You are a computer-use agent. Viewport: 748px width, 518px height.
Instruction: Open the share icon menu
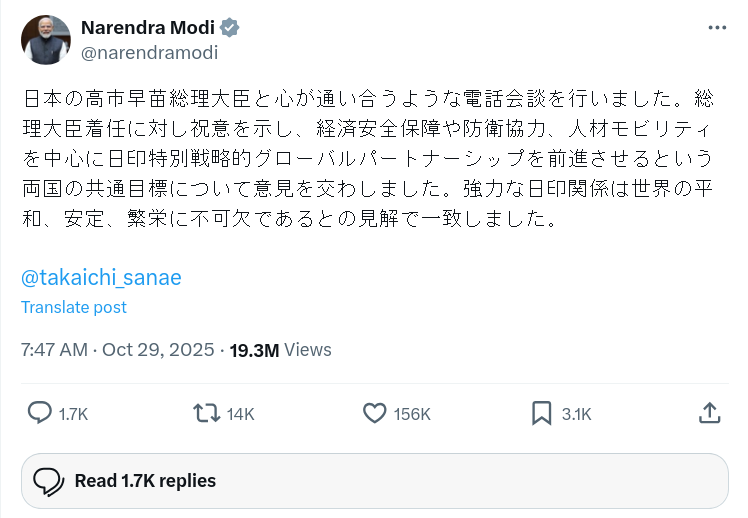(708, 413)
